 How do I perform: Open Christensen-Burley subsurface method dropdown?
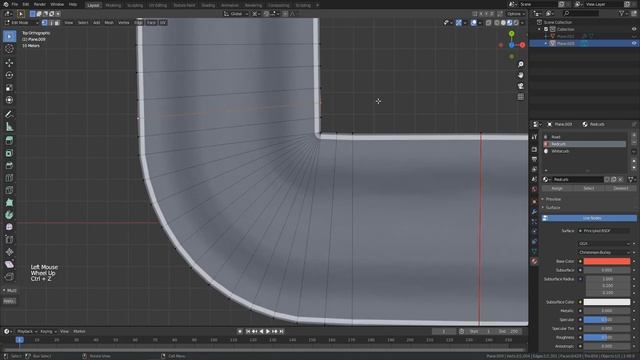tap(604, 253)
